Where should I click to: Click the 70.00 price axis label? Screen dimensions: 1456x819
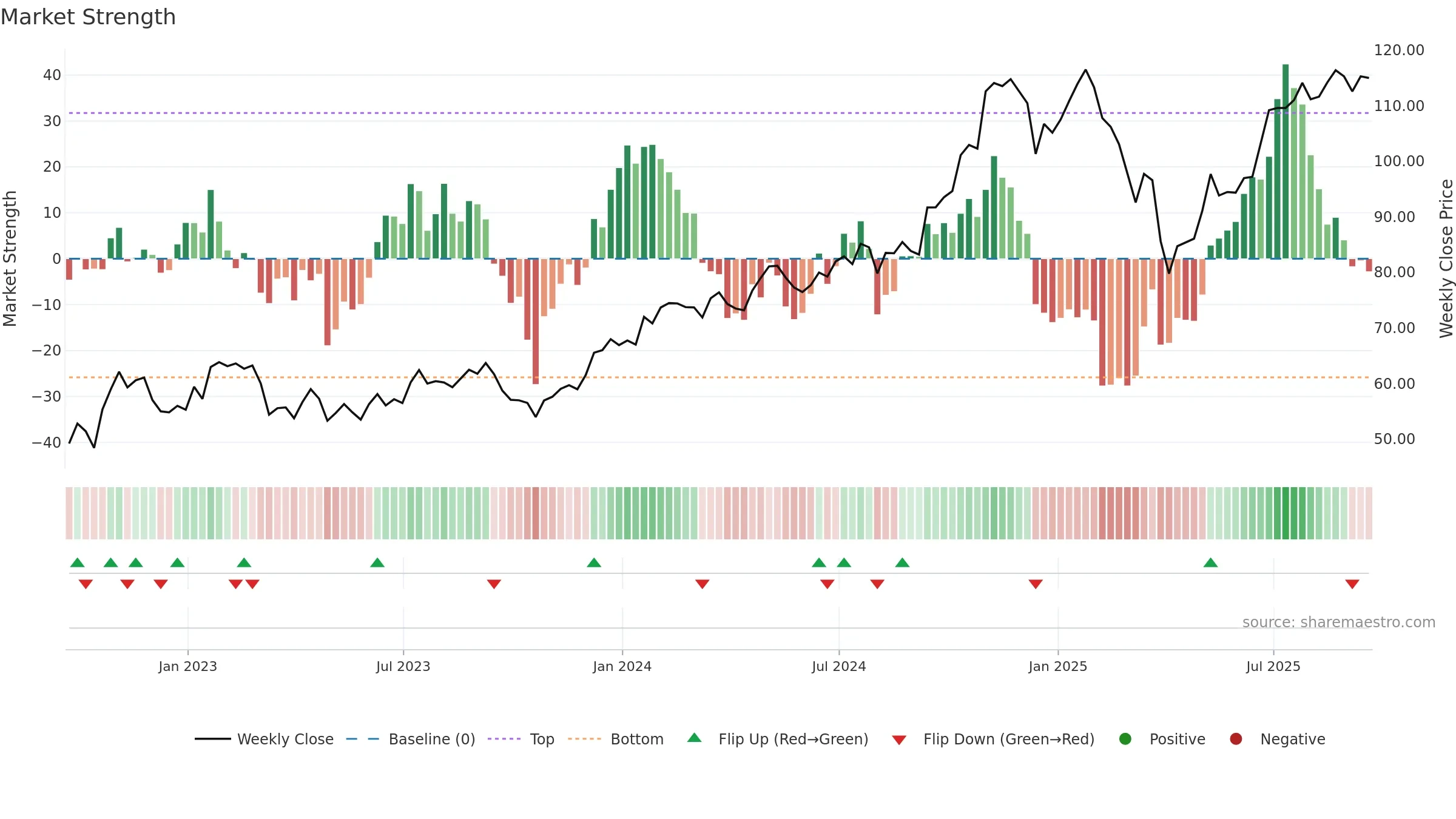1394,328
